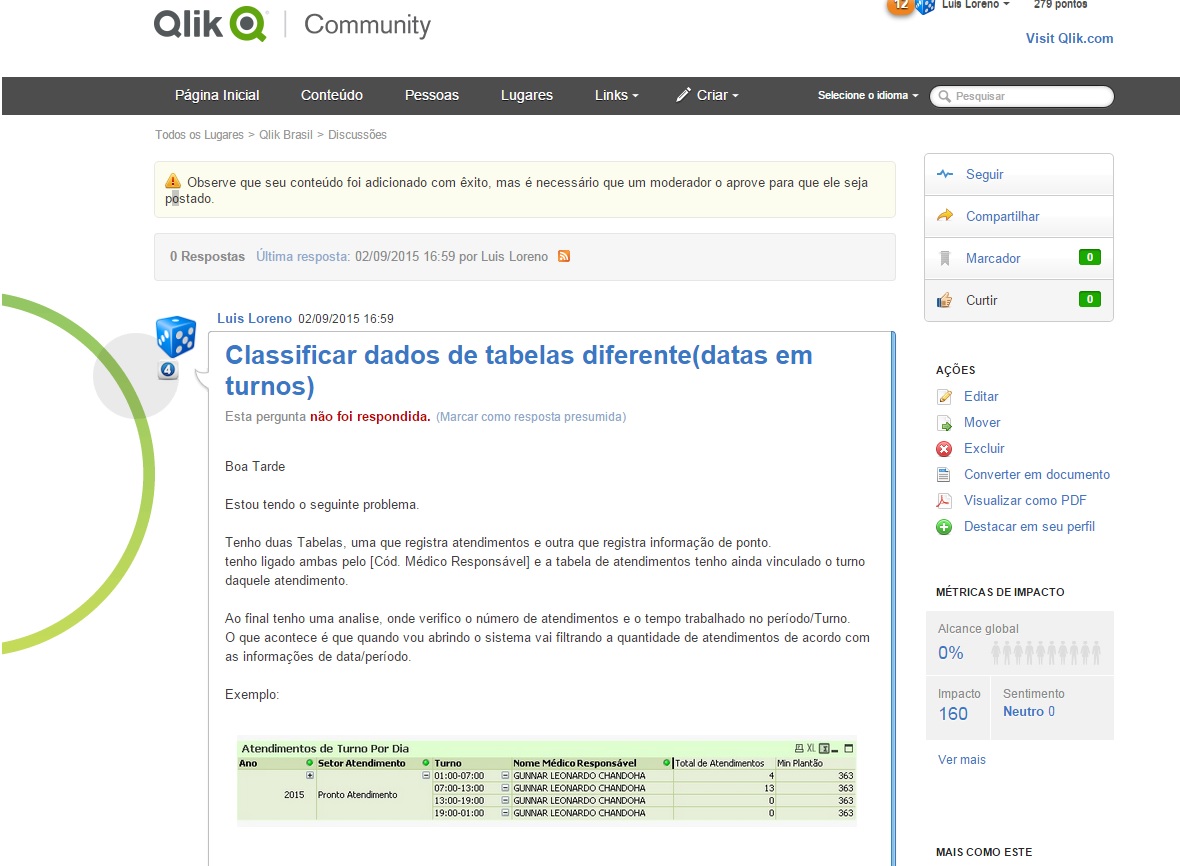This screenshot has height=866, width=1180.
Task: Click the Editar action link
Action: pos(981,397)
